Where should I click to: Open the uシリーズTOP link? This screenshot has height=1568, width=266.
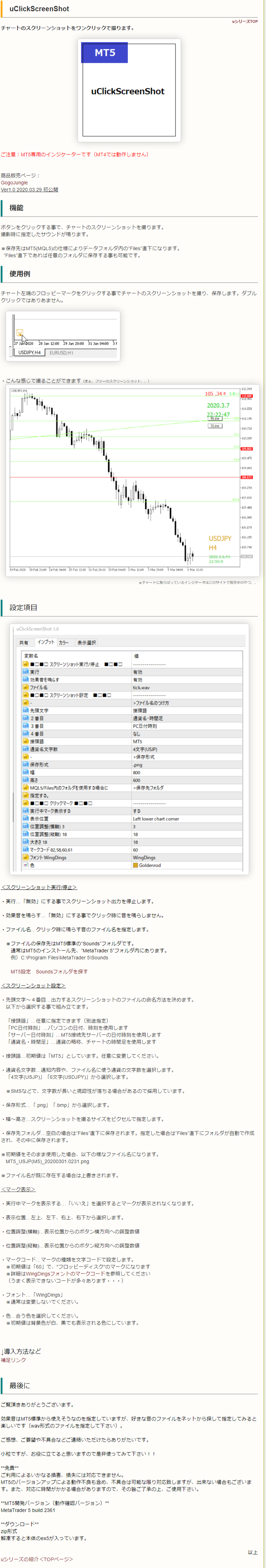click(245, 21)
